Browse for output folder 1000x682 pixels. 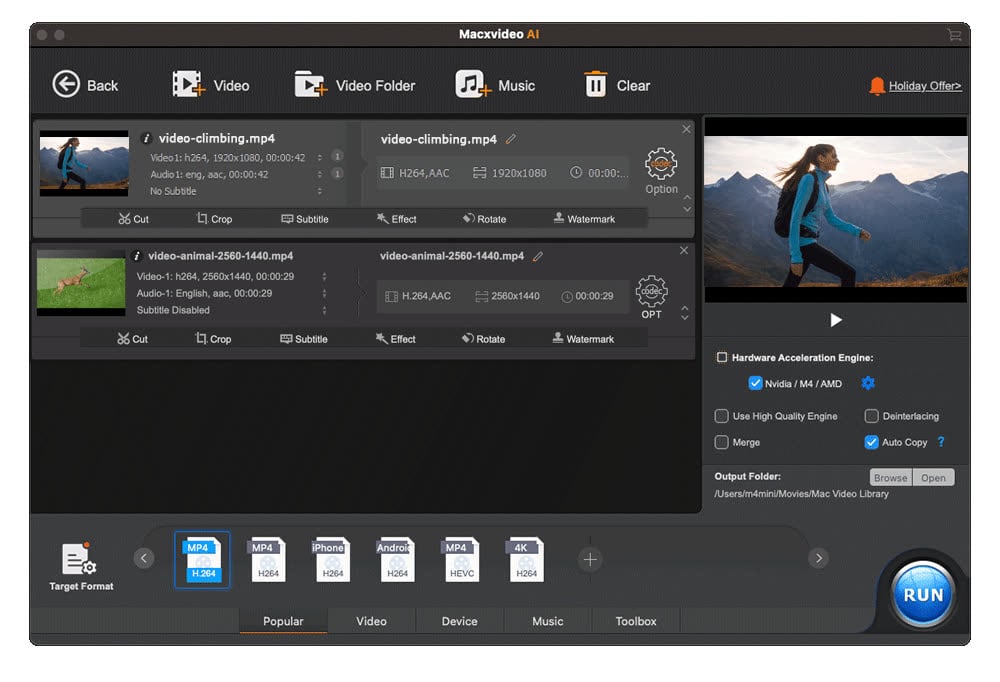pos(890,477)
